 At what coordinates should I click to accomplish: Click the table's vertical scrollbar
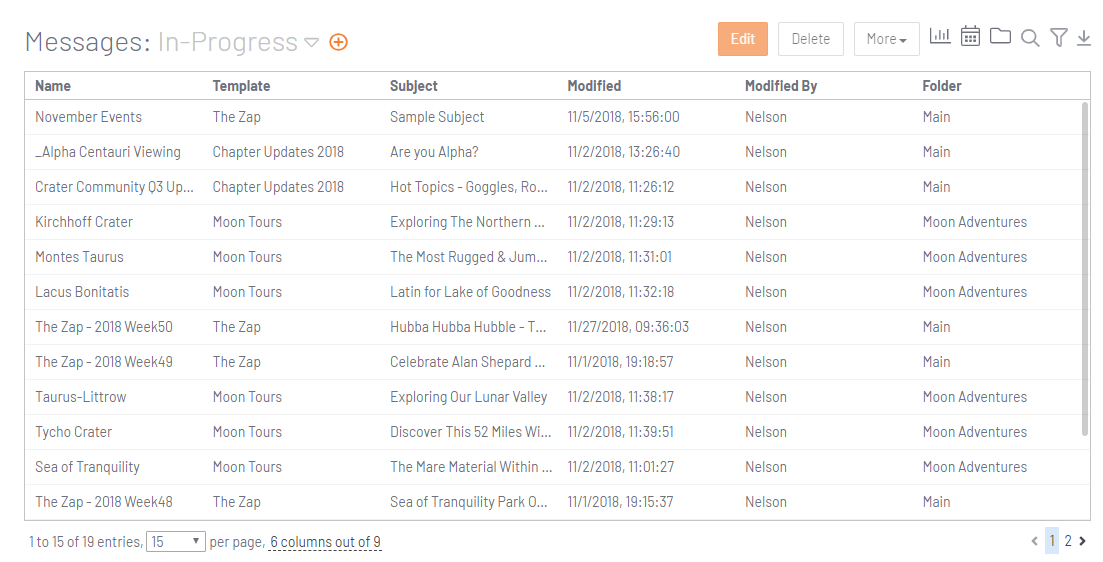coord(1085,269)
